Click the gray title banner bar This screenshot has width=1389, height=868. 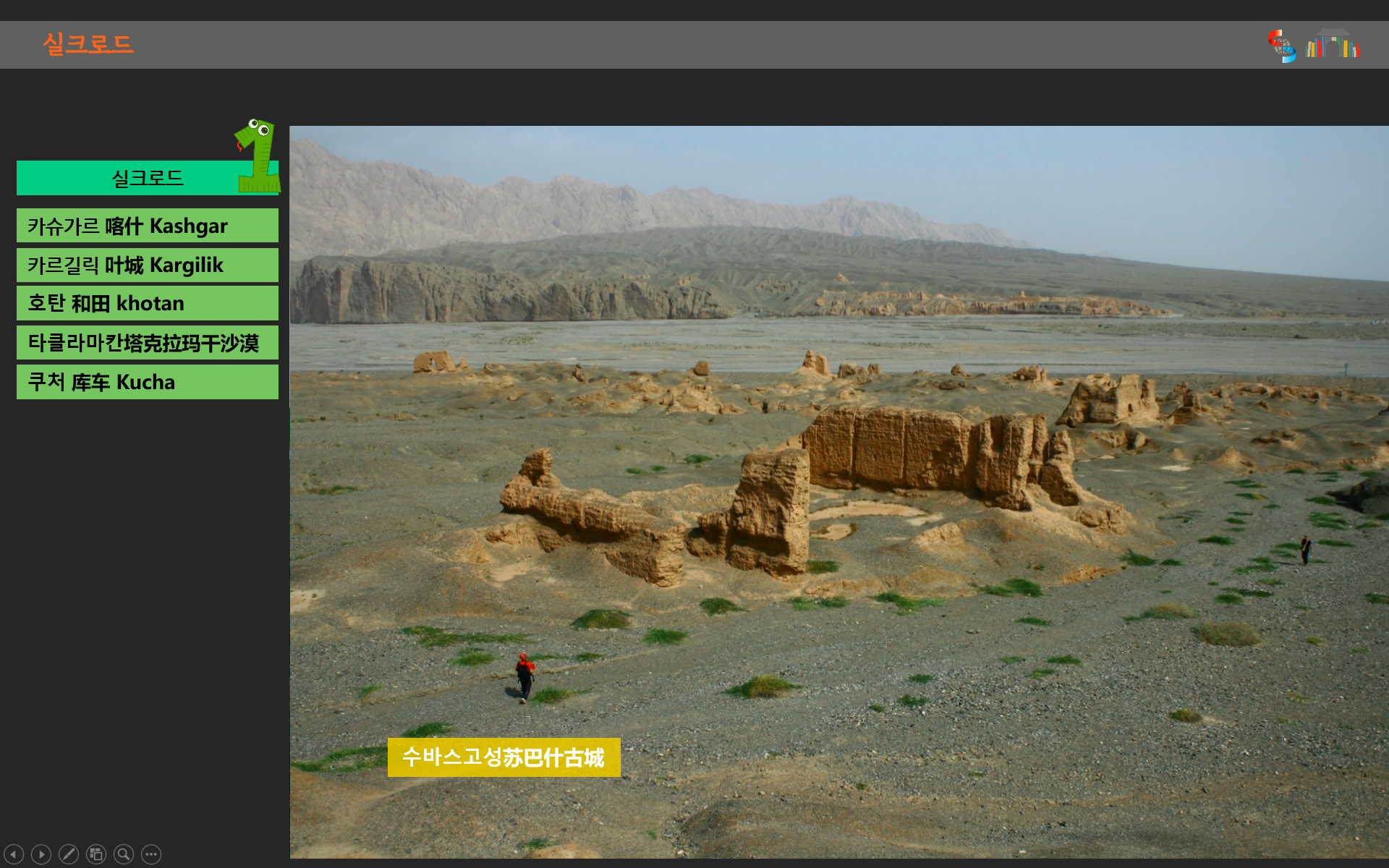(651, 45)
